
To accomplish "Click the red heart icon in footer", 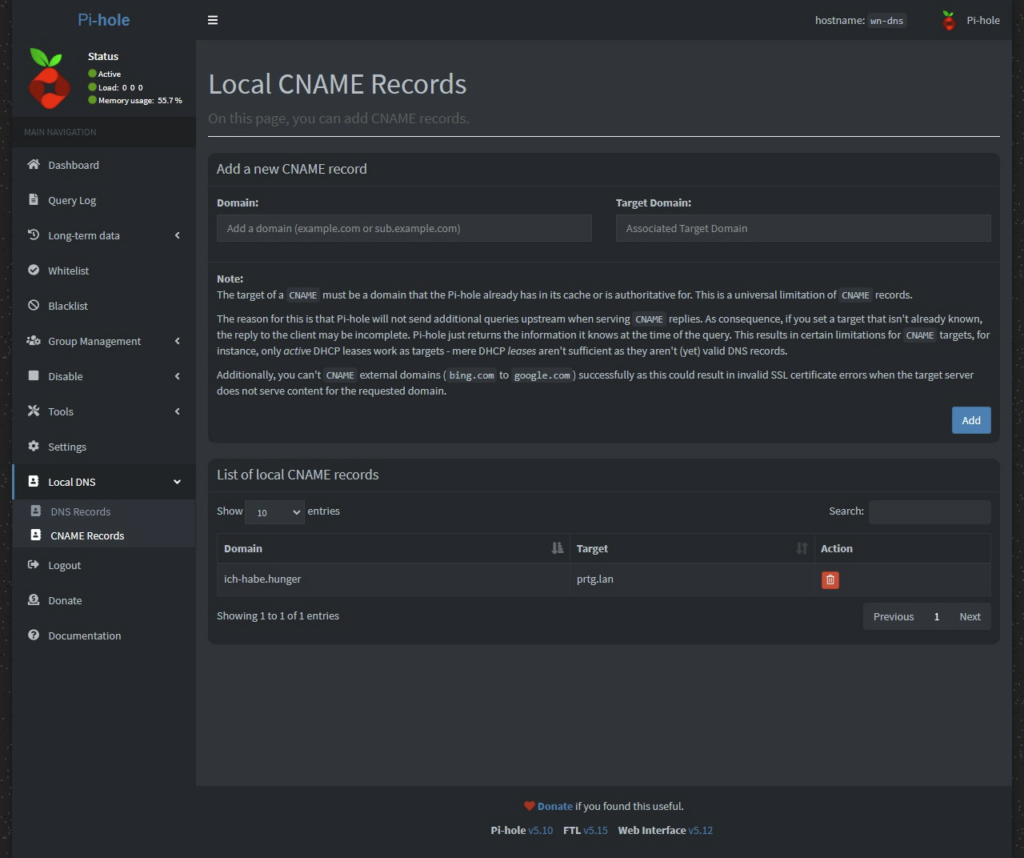I will pos(529,806).
